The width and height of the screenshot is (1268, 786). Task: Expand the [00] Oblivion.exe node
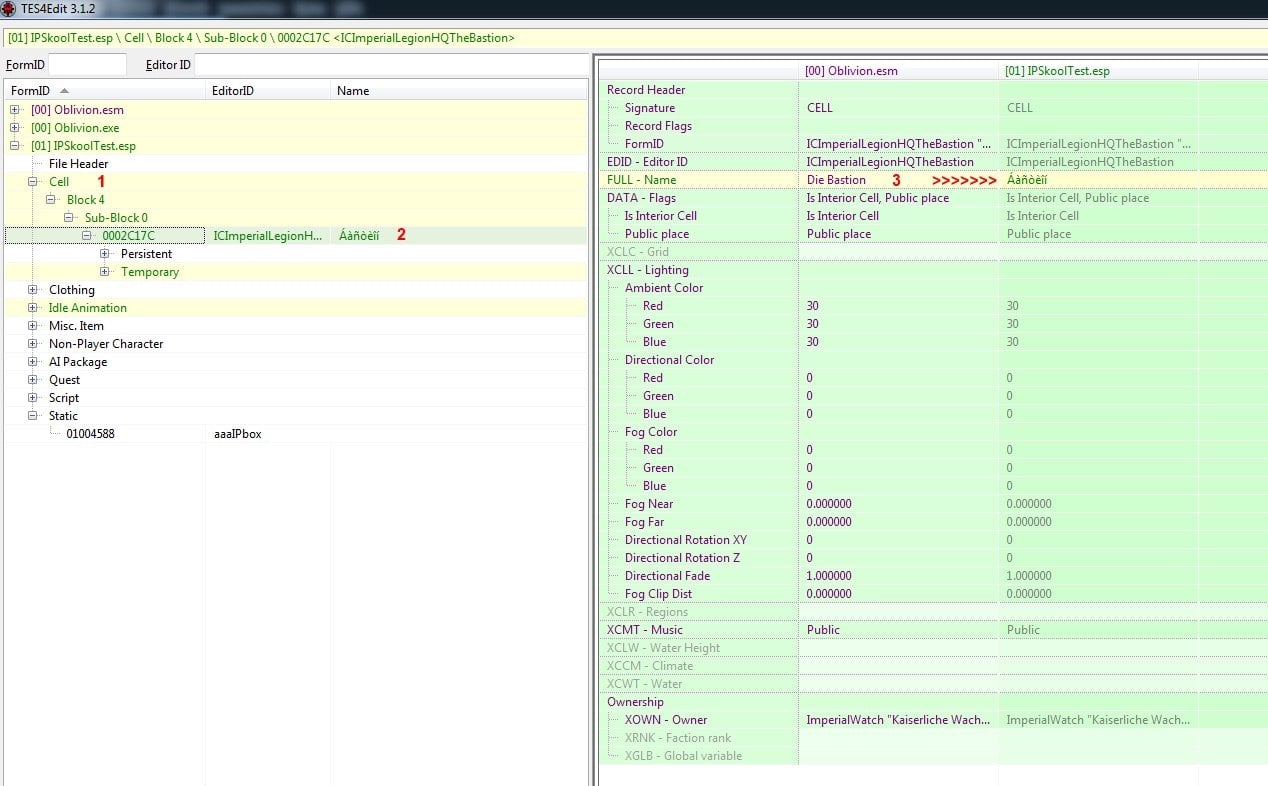15,128
